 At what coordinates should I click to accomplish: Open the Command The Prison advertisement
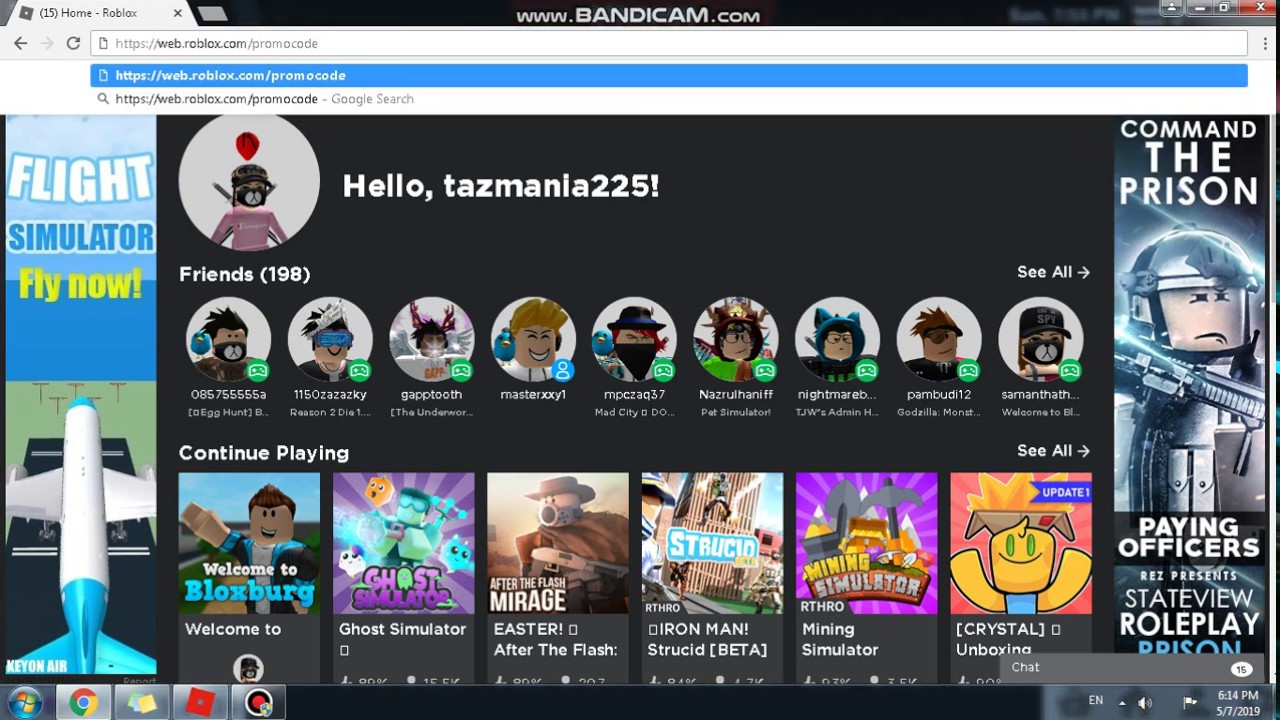[x=1188, y=385]
